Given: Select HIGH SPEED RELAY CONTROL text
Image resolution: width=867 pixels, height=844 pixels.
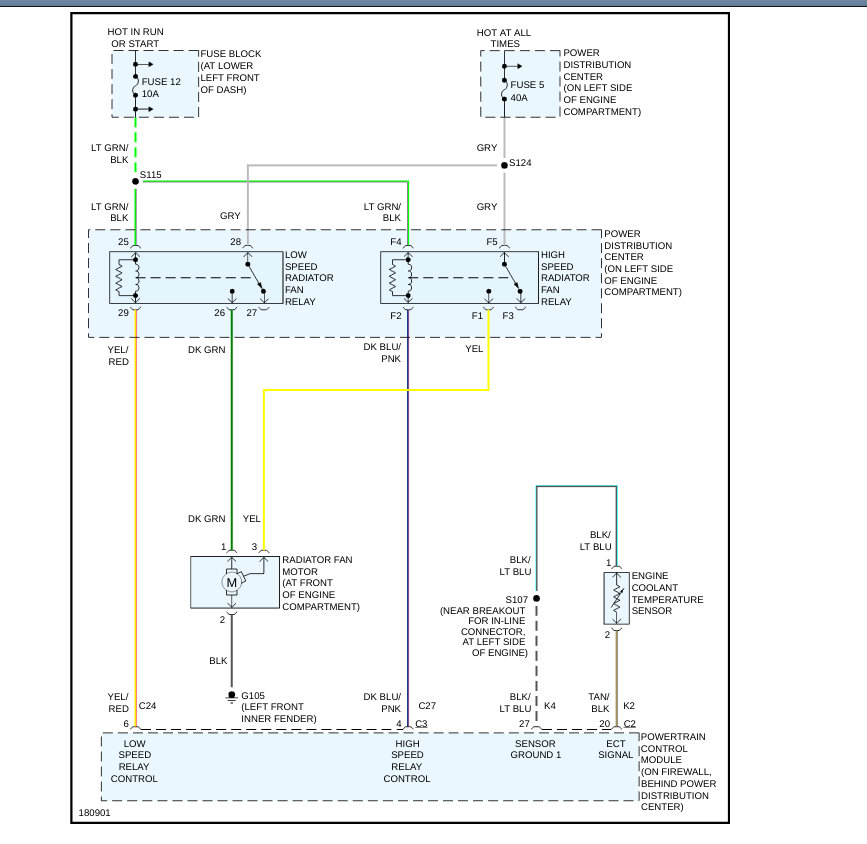Looking at the screenshot, I should coord(406,761).
